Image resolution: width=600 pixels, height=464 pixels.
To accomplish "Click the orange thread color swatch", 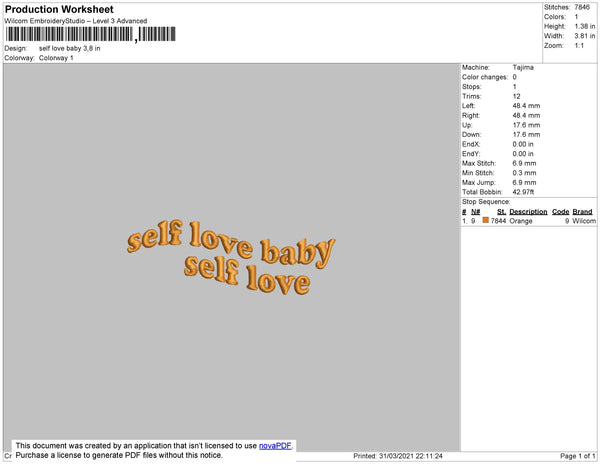I will [x=486, y=220].
